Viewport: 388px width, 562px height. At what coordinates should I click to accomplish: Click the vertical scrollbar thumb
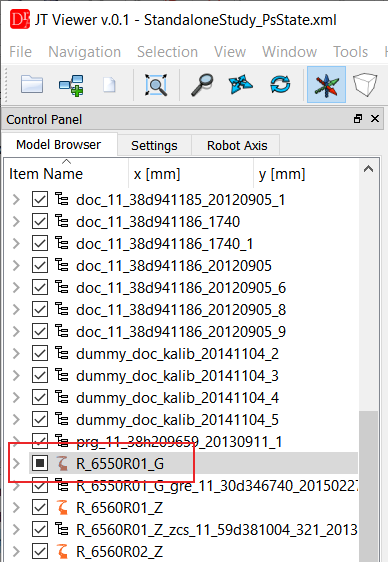pos(369,486)
